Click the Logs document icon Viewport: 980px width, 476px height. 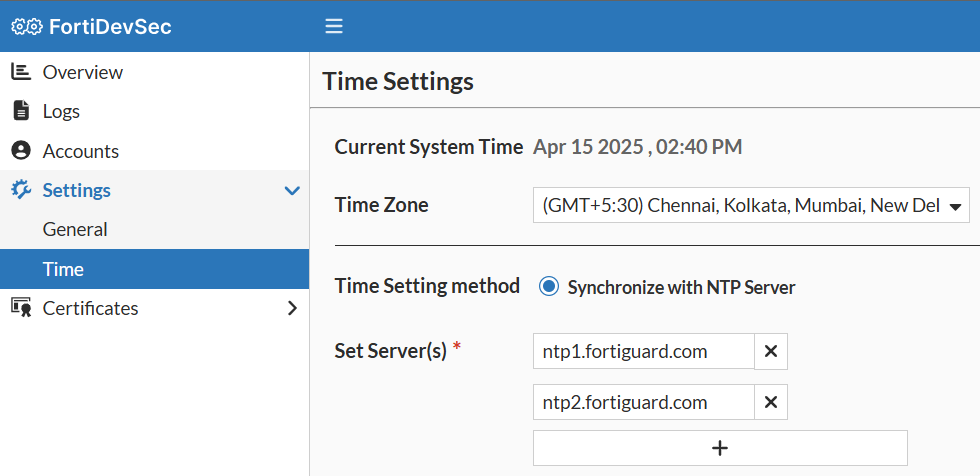[x=21, y=111]
